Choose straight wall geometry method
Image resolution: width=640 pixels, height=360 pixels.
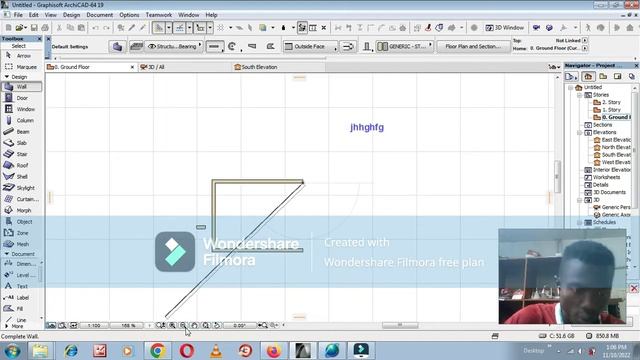(x=214, y=47)
